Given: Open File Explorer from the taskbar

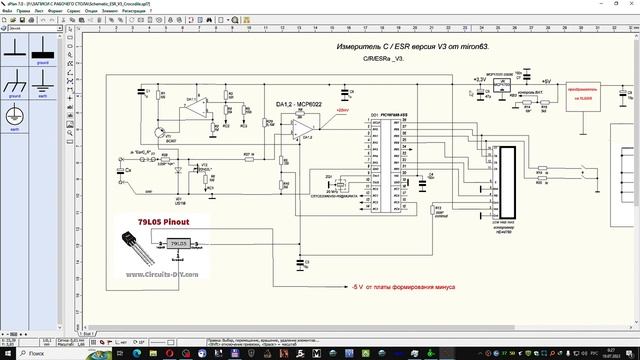Looking at the screenshot, I should click(x=153, y=353).
